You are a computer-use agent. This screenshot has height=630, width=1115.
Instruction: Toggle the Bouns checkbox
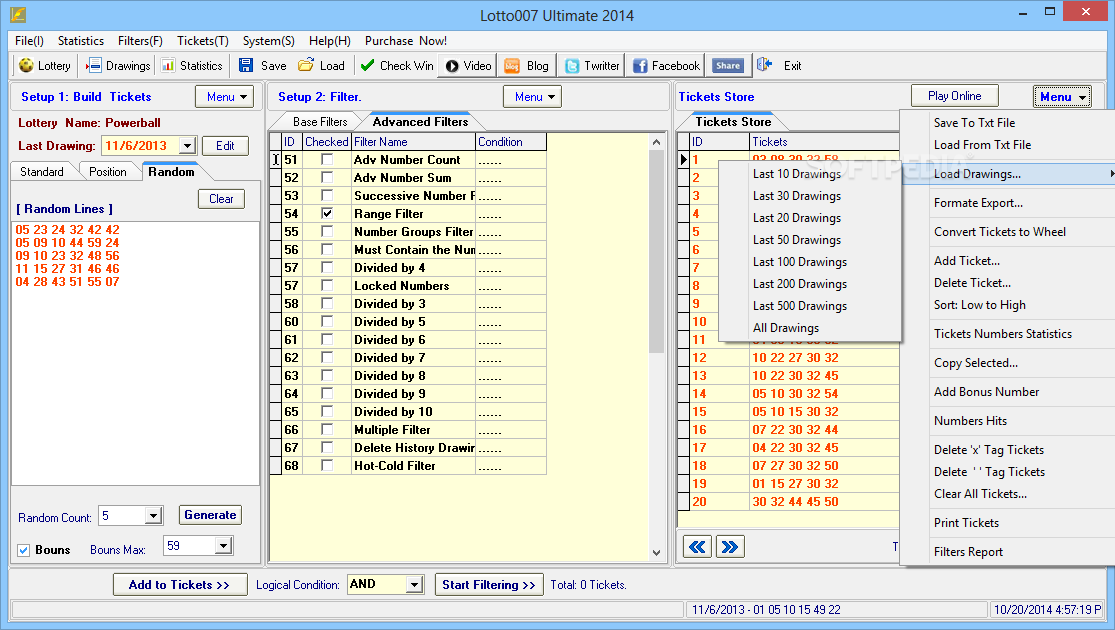[x=23, y=550]
